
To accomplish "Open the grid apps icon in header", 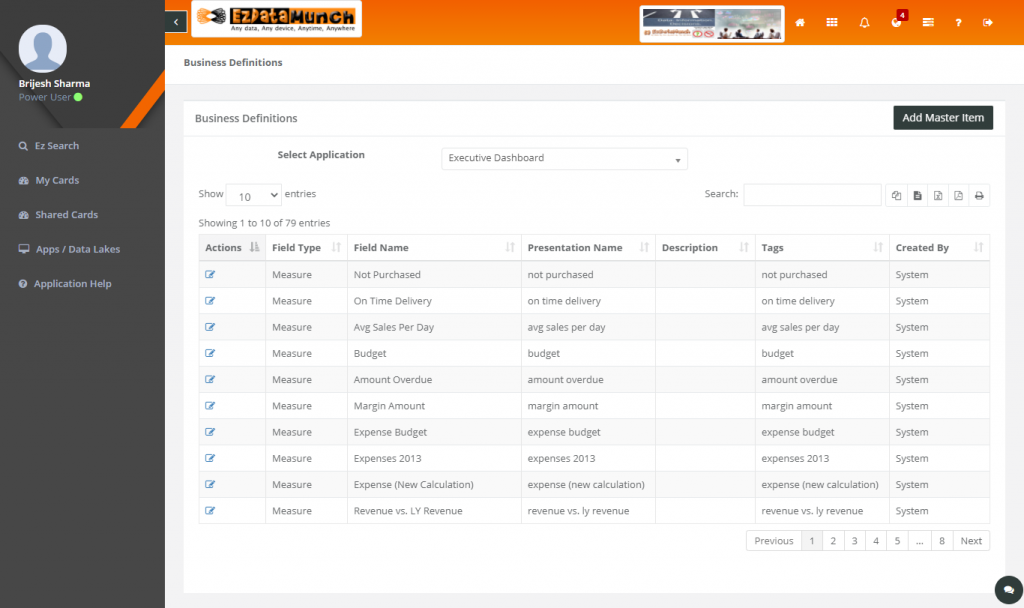I will coord(832,23).
